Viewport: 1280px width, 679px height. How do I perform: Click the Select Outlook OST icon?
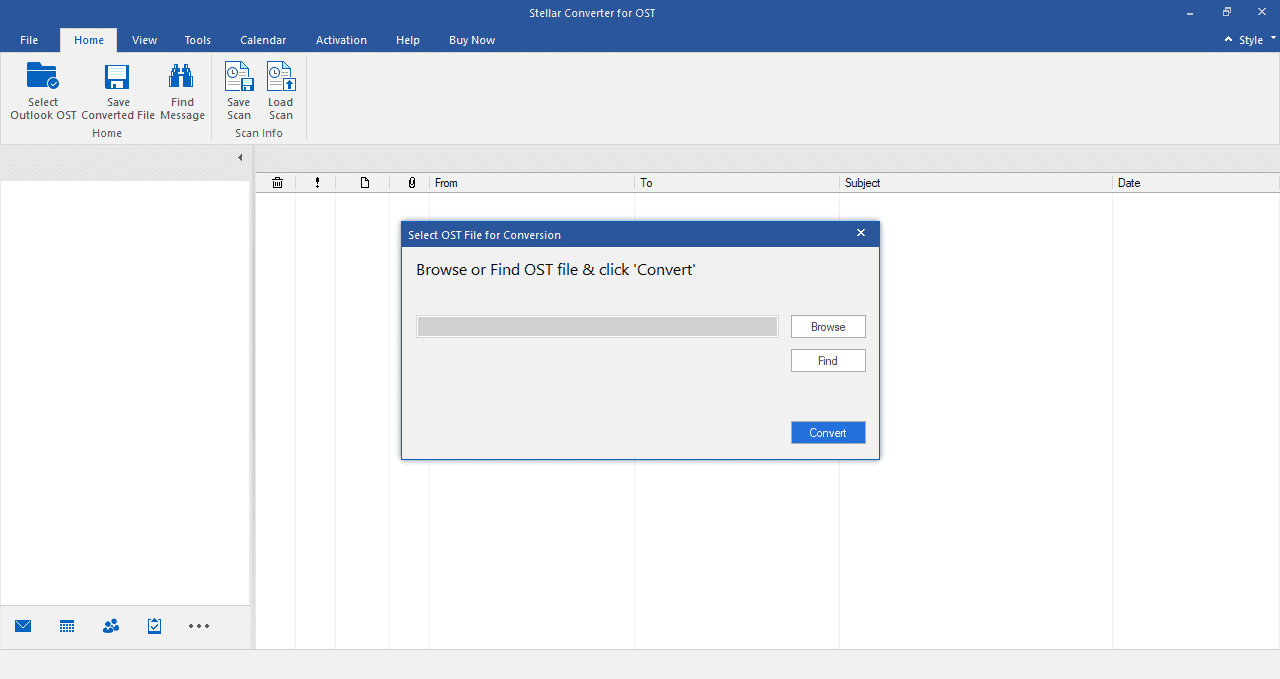[x=43, y=77]
